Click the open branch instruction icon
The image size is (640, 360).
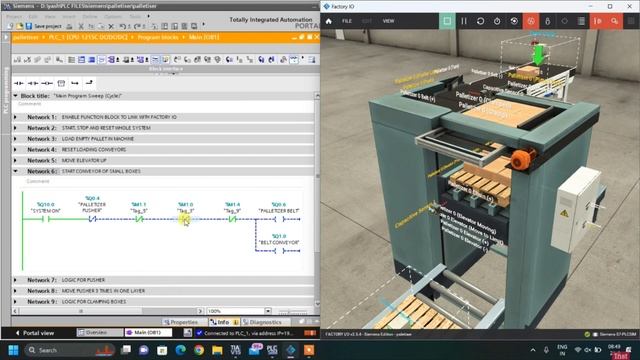[x=75, y=83]
